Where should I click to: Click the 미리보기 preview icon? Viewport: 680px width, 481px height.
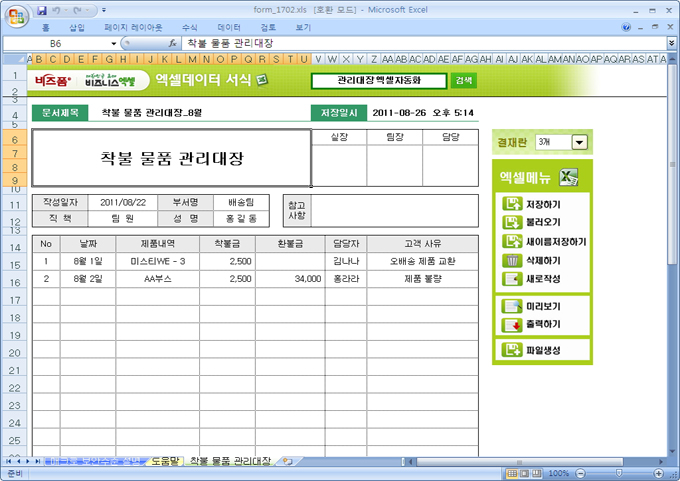[512, 306]
